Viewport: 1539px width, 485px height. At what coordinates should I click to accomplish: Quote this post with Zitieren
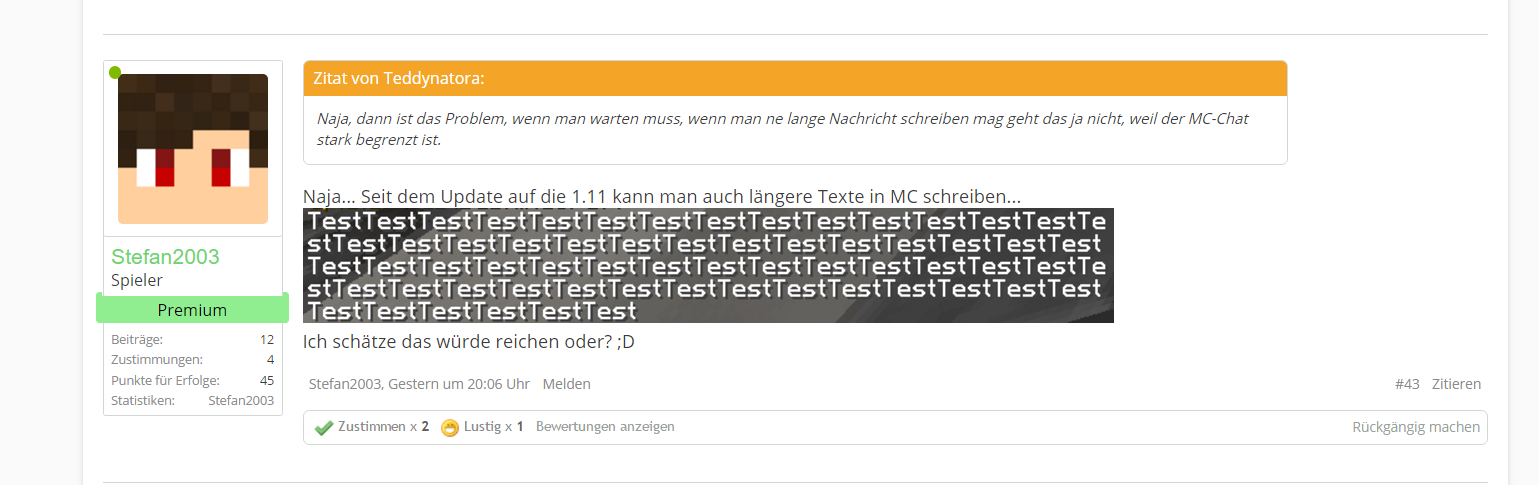pyautogui.click(x=1456, y=384)
